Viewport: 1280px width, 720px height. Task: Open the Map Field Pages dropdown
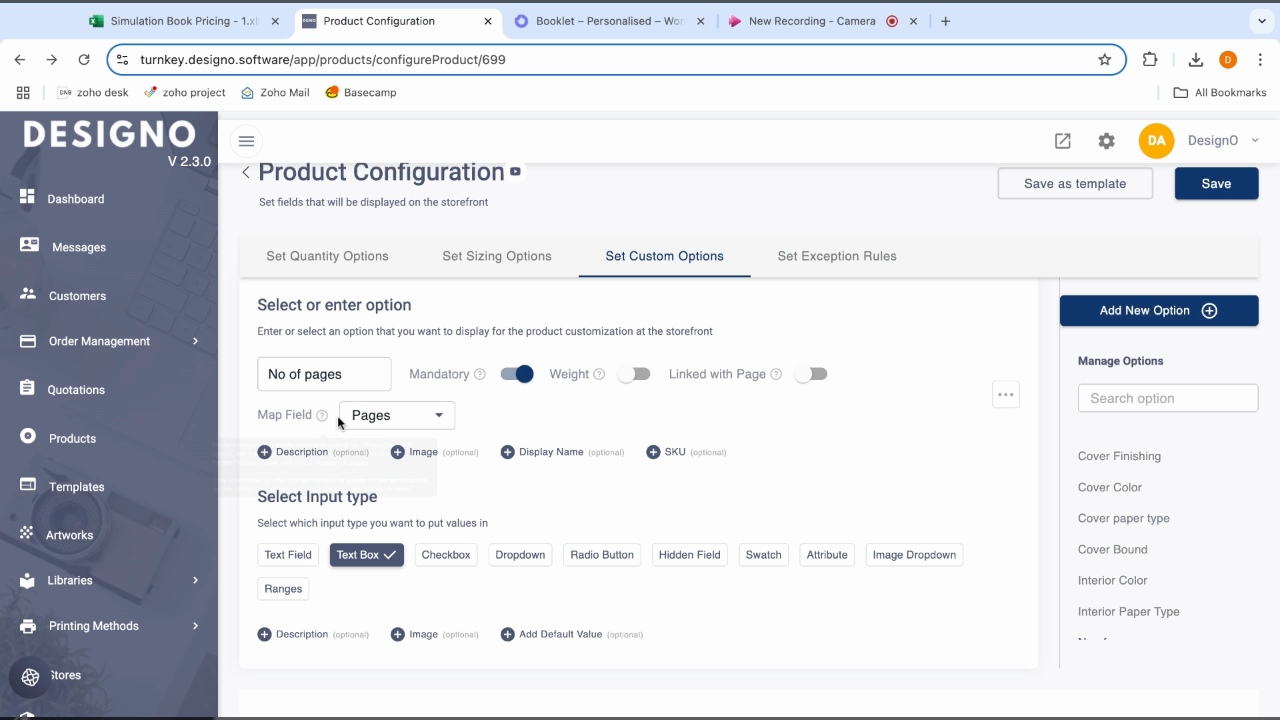tap(397, 415)
